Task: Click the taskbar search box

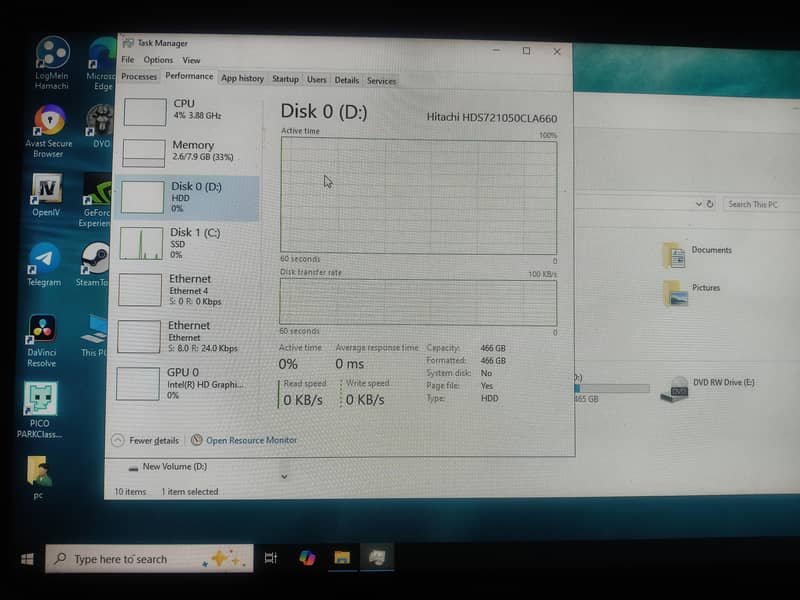Action: click(x=149, y=559)
